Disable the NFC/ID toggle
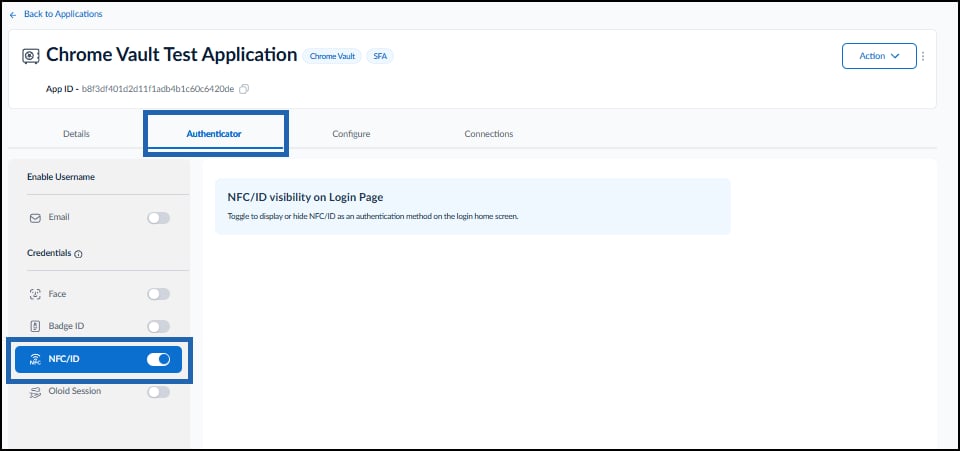The width and height of the screenshot is (960, 451). click(159, 359)
